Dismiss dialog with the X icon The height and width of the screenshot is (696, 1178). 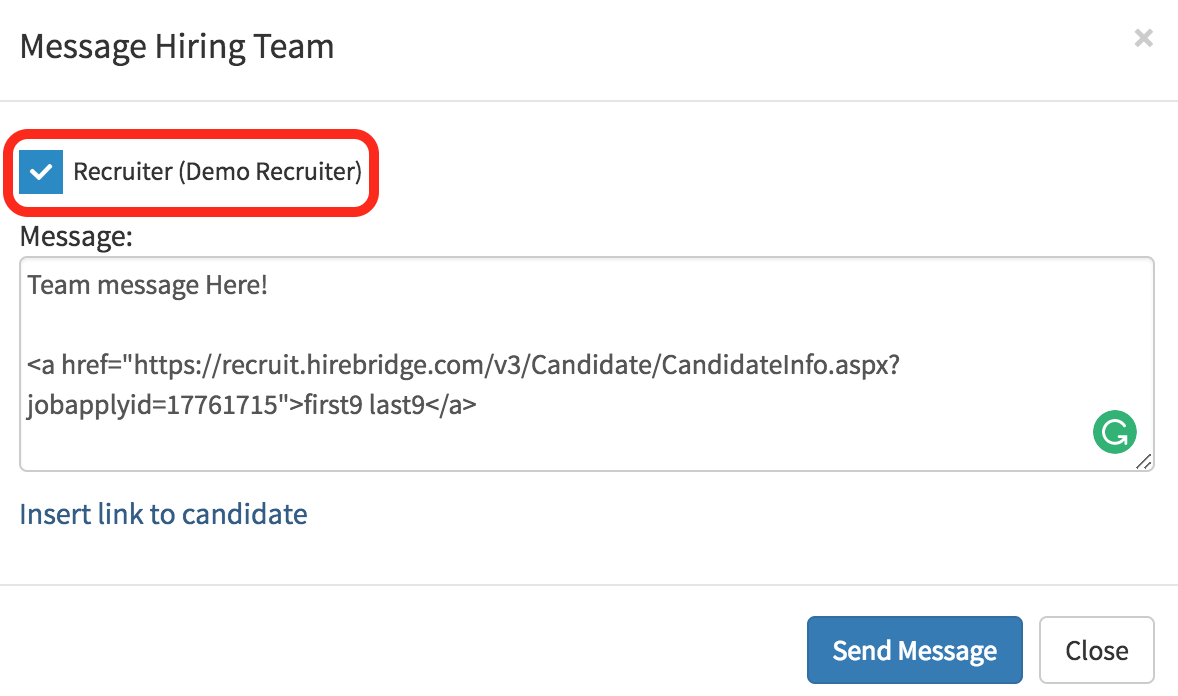point(1143,39)
